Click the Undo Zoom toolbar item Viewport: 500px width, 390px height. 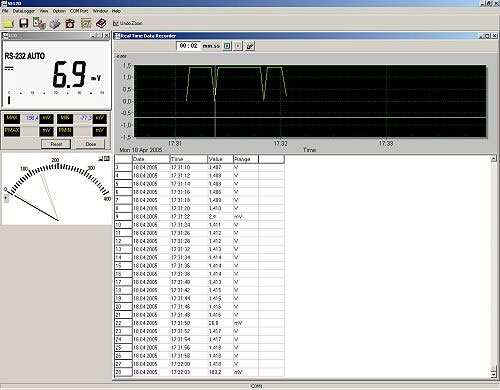(127, 23)
